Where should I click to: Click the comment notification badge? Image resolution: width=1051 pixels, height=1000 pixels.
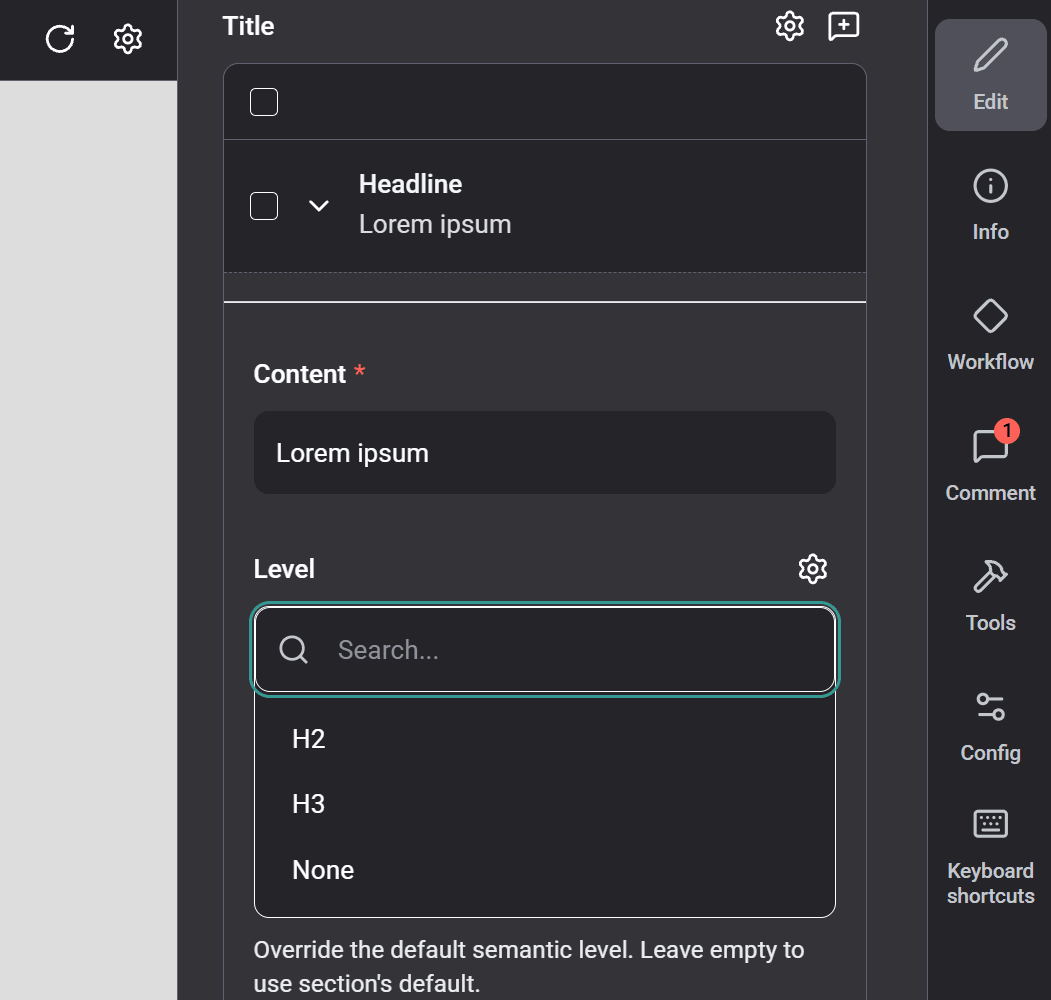tap(1006, 431)
